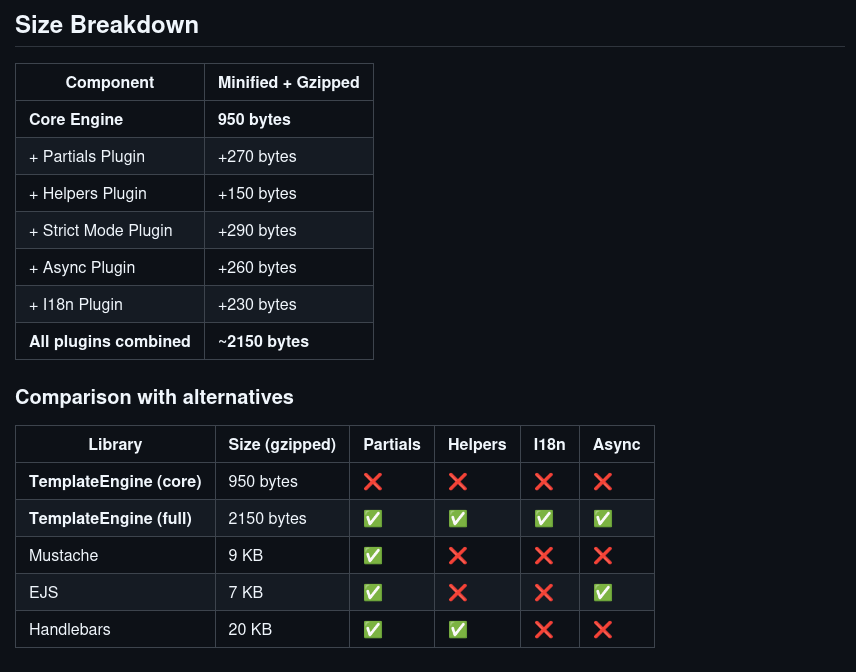Click the Minified + Gzipped column header
The width and height of the screenshot is (856, 672).
[288, 83]
